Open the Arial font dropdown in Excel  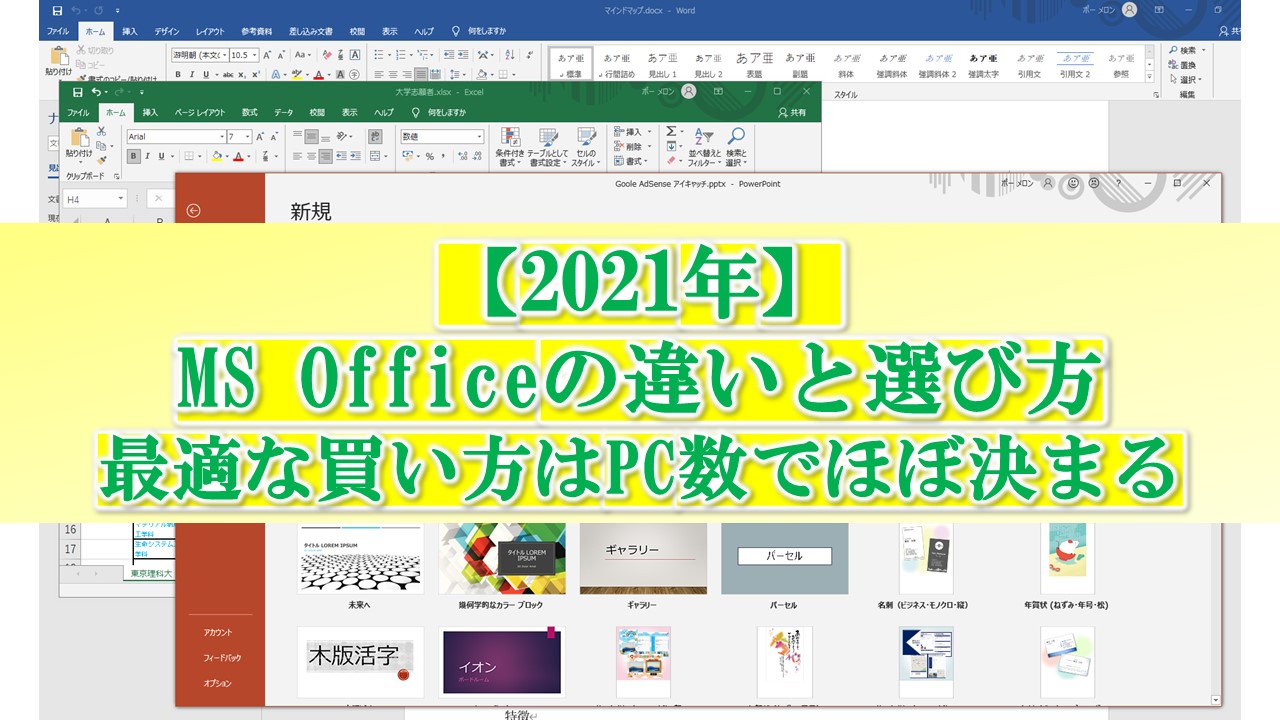point(221,136)
